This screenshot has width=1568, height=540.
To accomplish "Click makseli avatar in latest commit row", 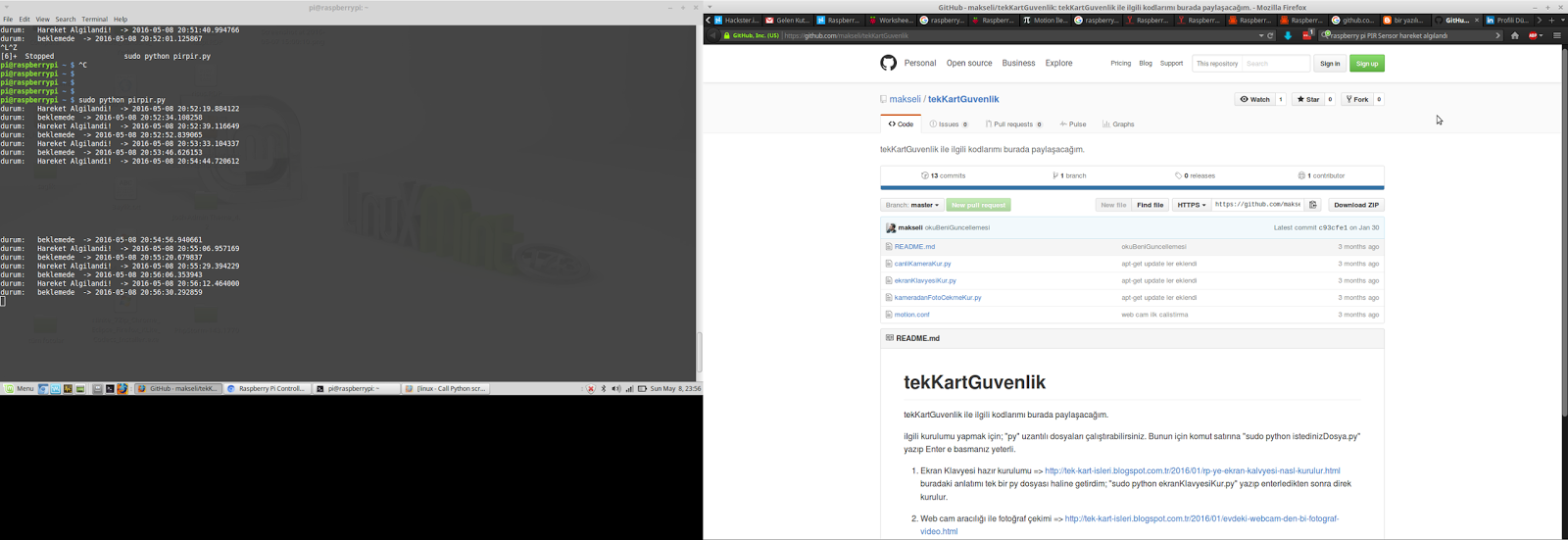I will coord(891,227).
